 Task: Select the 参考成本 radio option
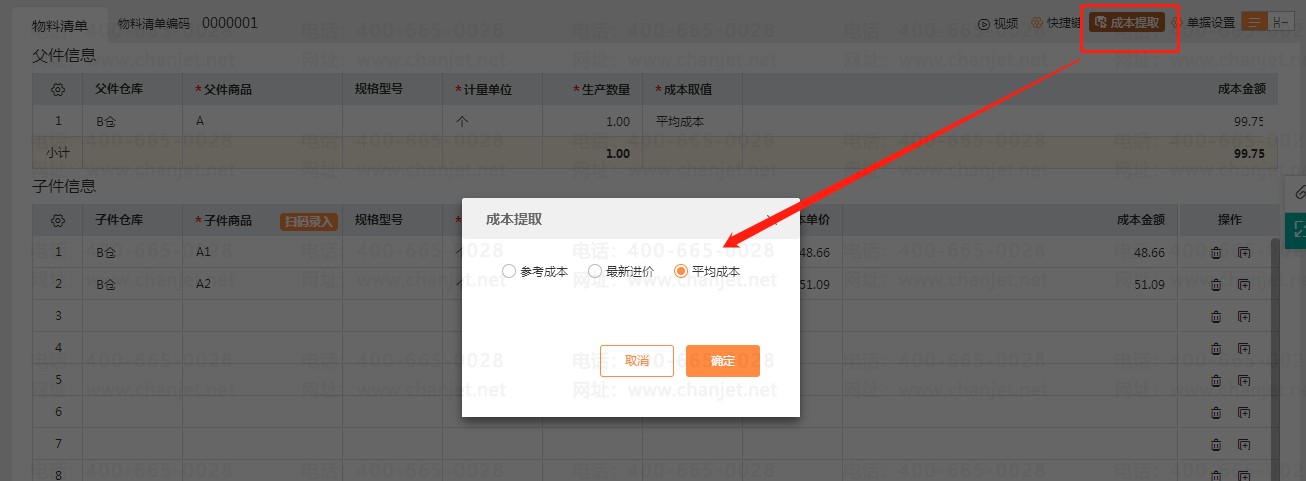click(535, 271)
